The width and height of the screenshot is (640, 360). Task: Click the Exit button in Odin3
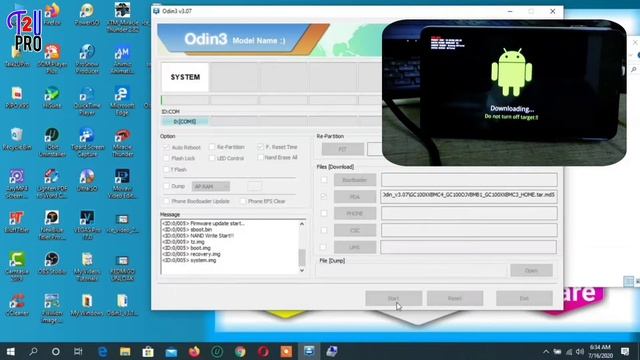click(524, 298)
